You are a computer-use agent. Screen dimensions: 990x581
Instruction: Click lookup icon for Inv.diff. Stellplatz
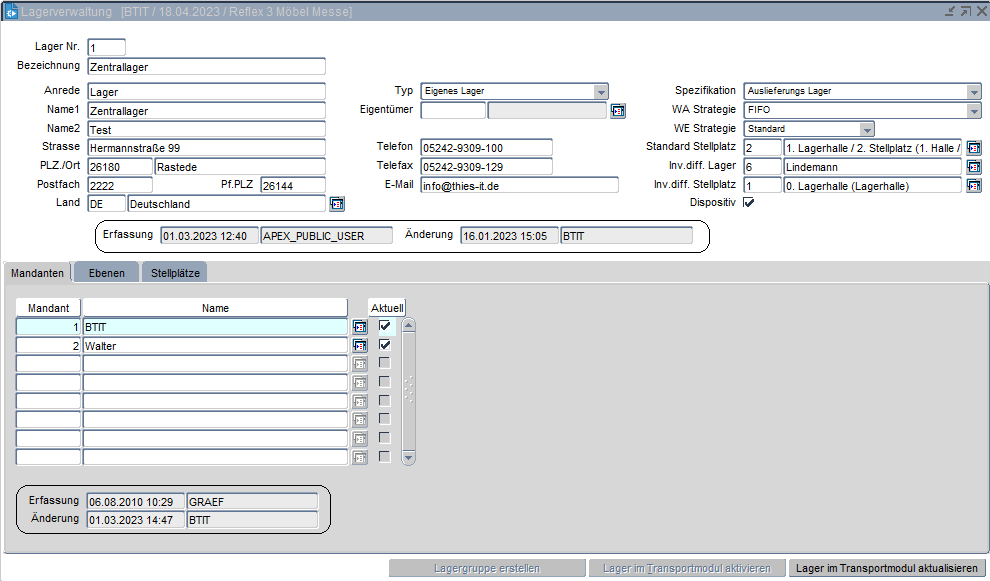(x=974, y=186)
